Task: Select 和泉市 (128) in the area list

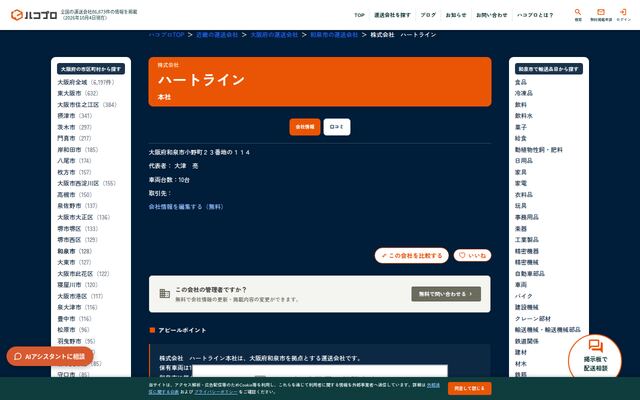Action: [x=74, y=251]
